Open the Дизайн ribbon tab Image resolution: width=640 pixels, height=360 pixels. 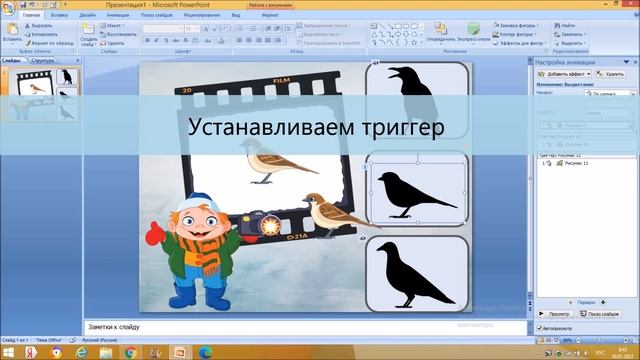(x=87, y=15)
